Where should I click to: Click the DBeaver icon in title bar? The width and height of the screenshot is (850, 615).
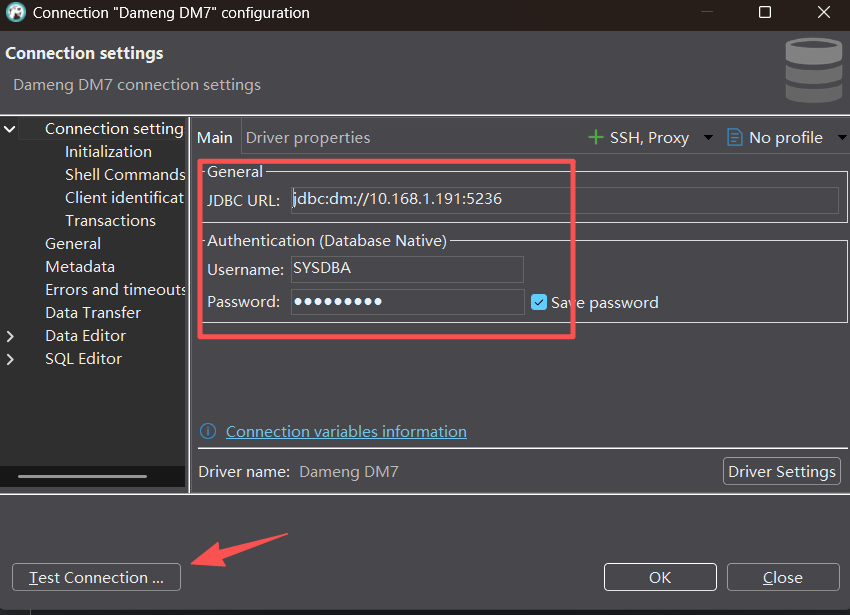pyautogui.click(x=15, y=13)
